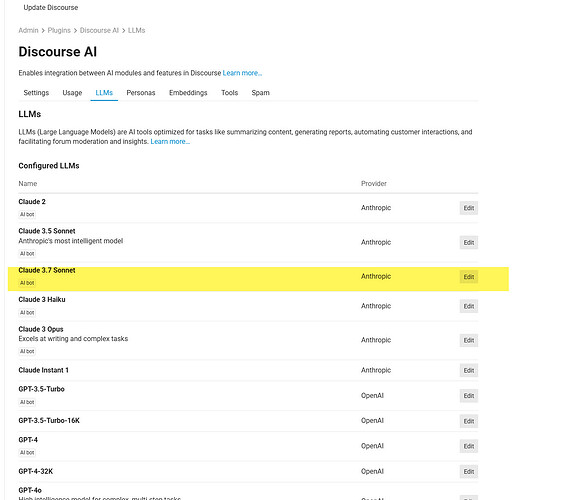Viewport: 578px width, 500px height.
Task: Click Anthropic provider in Claude 3.7 Sonnet row
Action: click(x=376, y=277)
